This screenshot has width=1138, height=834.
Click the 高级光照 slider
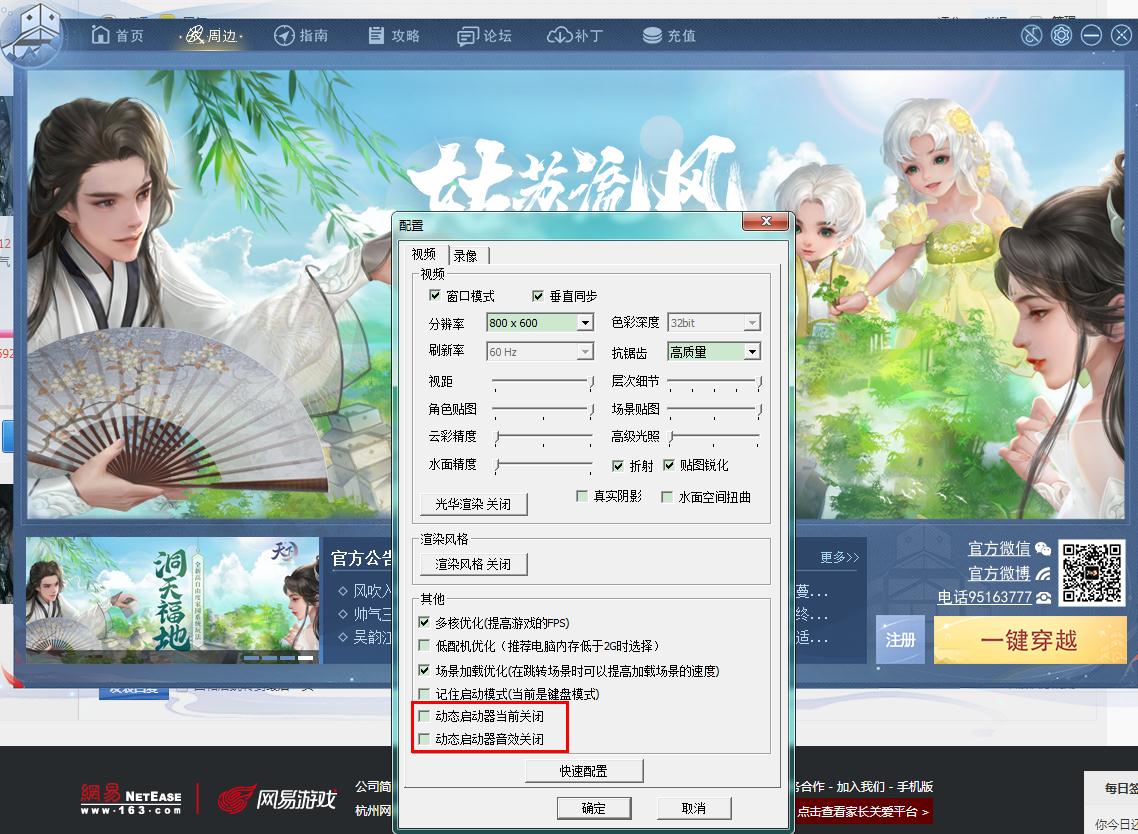[715, 436]
